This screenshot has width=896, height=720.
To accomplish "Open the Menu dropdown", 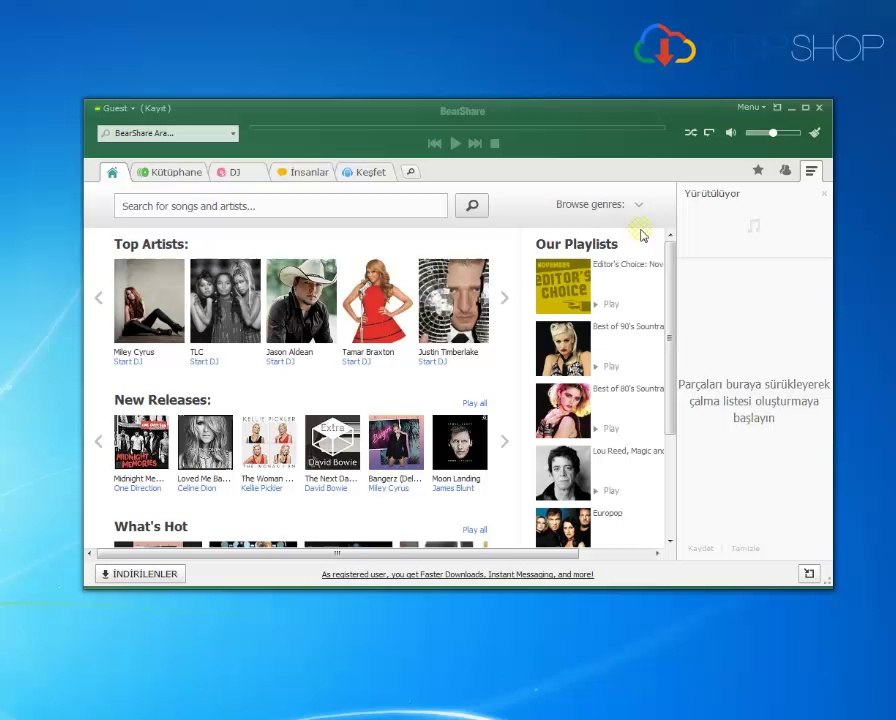I will [751, 107].
